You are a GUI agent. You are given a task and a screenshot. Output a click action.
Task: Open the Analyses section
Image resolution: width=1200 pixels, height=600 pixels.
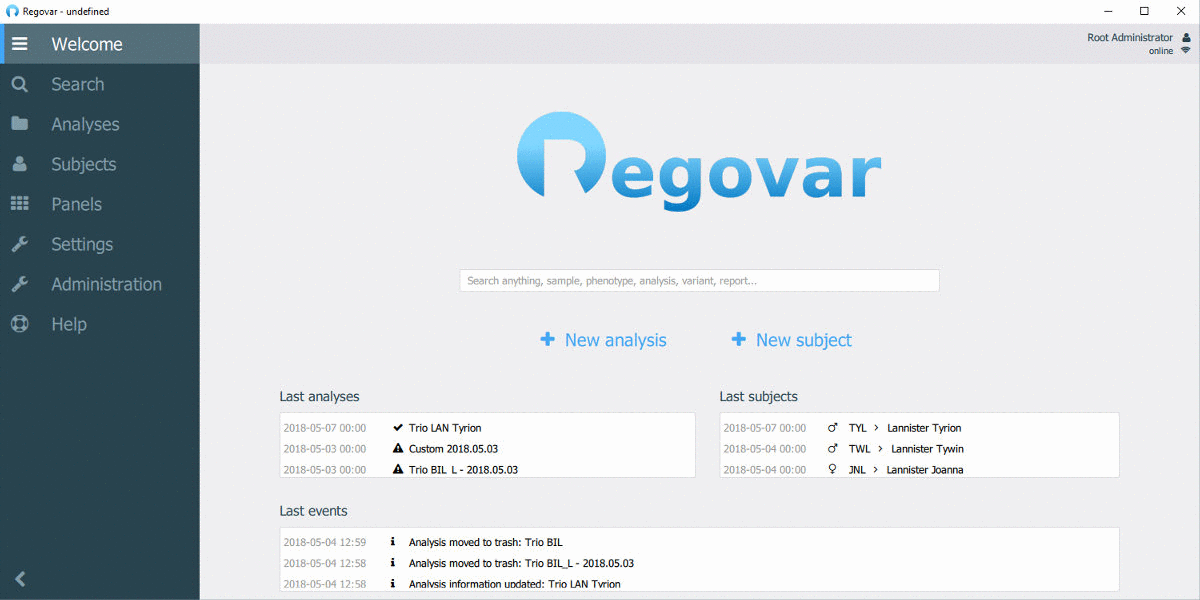click(x=100, y=124)
